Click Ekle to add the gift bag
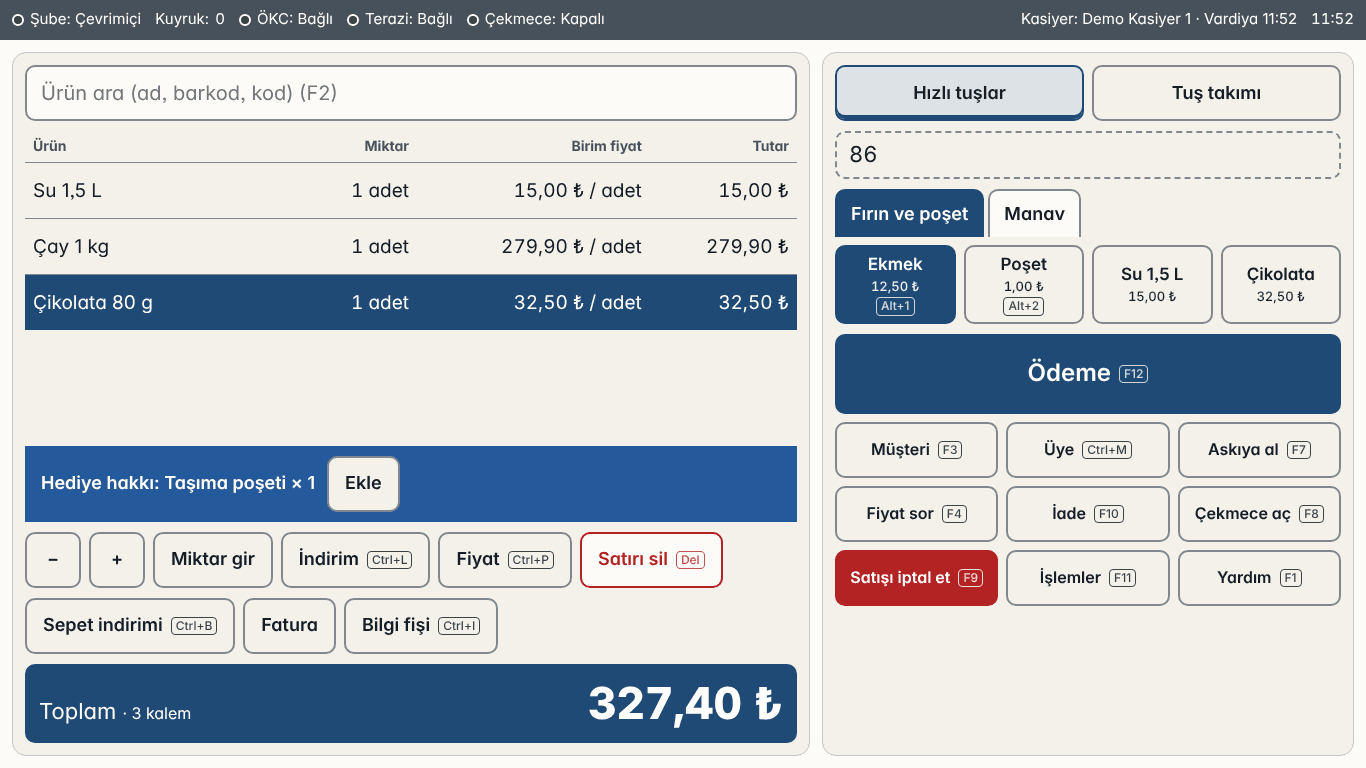The image size is (1366, 768). point(363,484)
